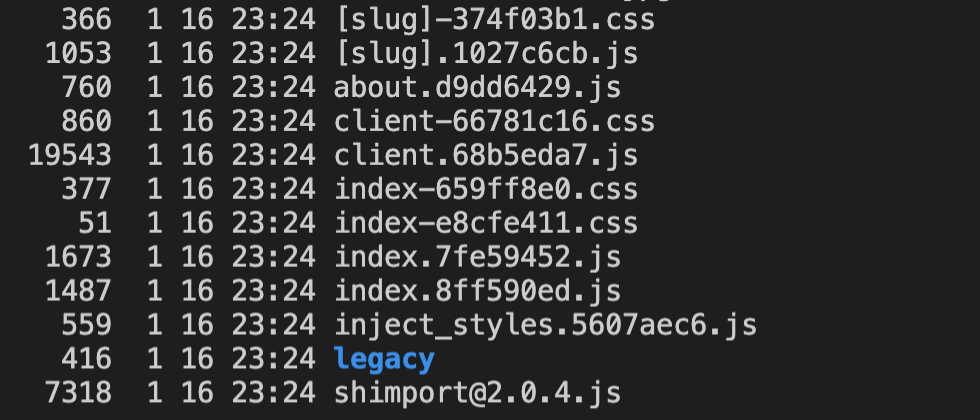Click the 1673 size of index.7fe59452.js
980x420 pixels.
point(79,256)
